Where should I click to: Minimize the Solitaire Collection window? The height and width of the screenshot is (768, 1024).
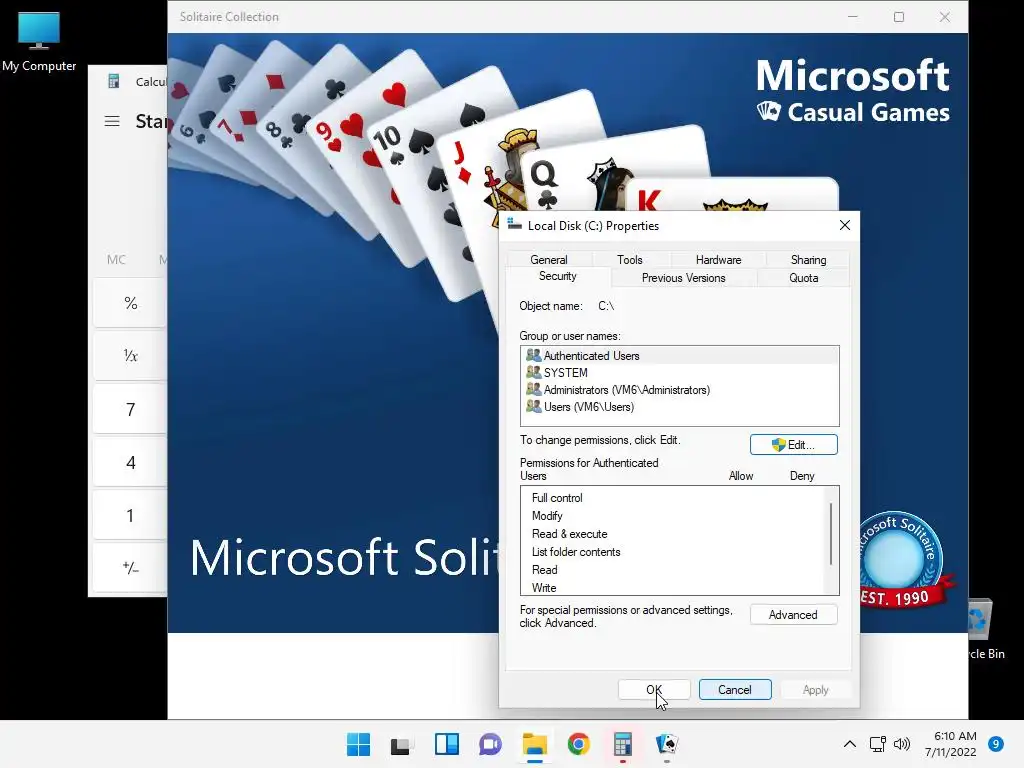pyautogui.click(x=853, y=17)
